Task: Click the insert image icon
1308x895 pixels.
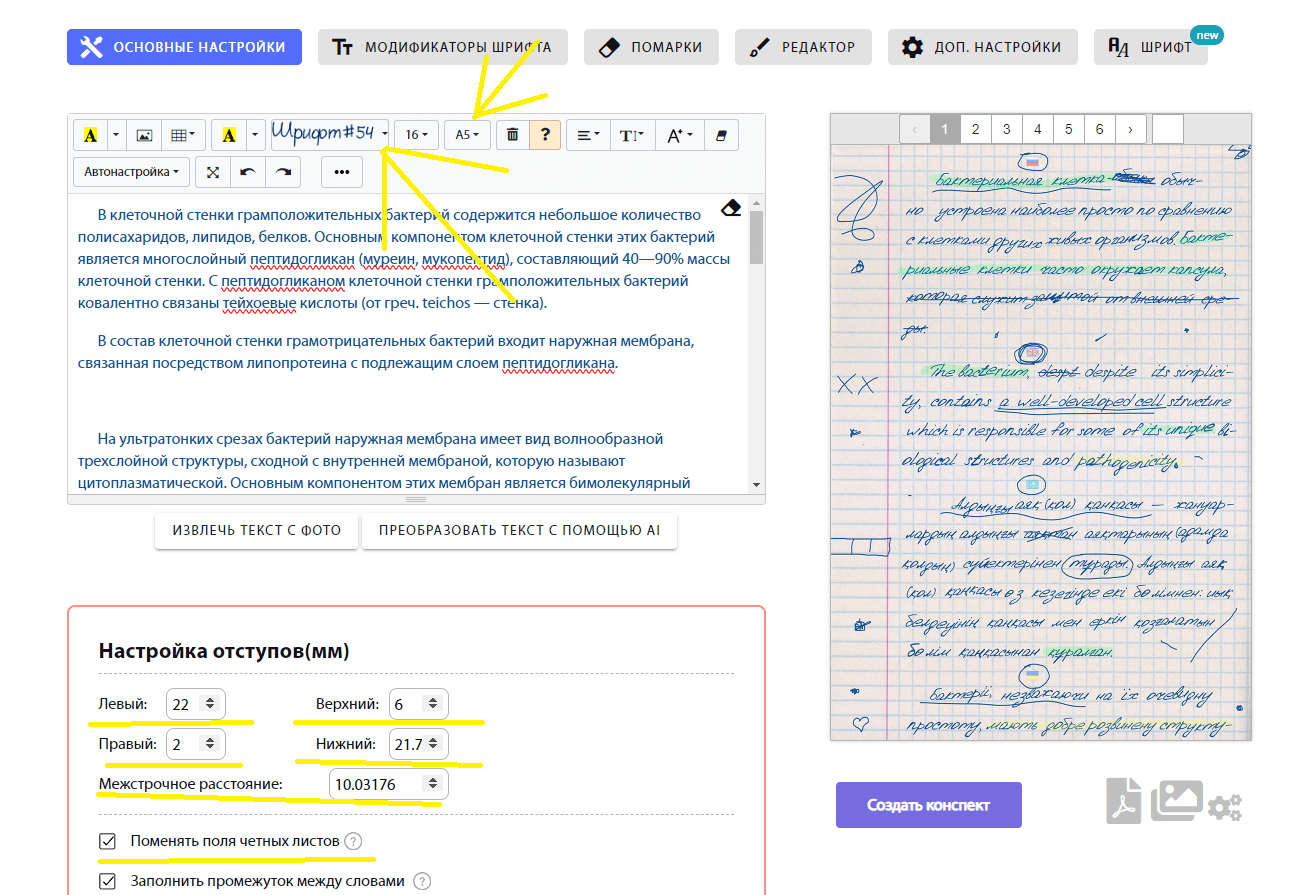Action: click(144, 135)
